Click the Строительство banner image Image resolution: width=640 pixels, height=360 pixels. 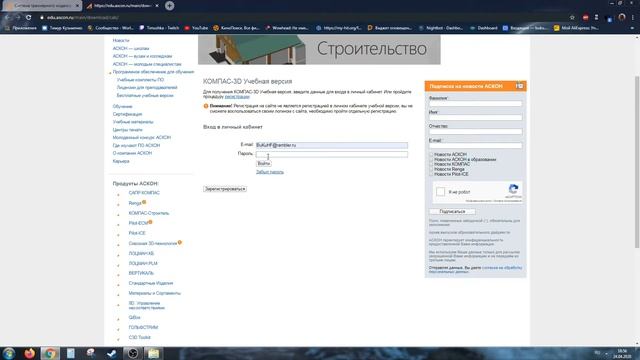[x=319, y=49]
